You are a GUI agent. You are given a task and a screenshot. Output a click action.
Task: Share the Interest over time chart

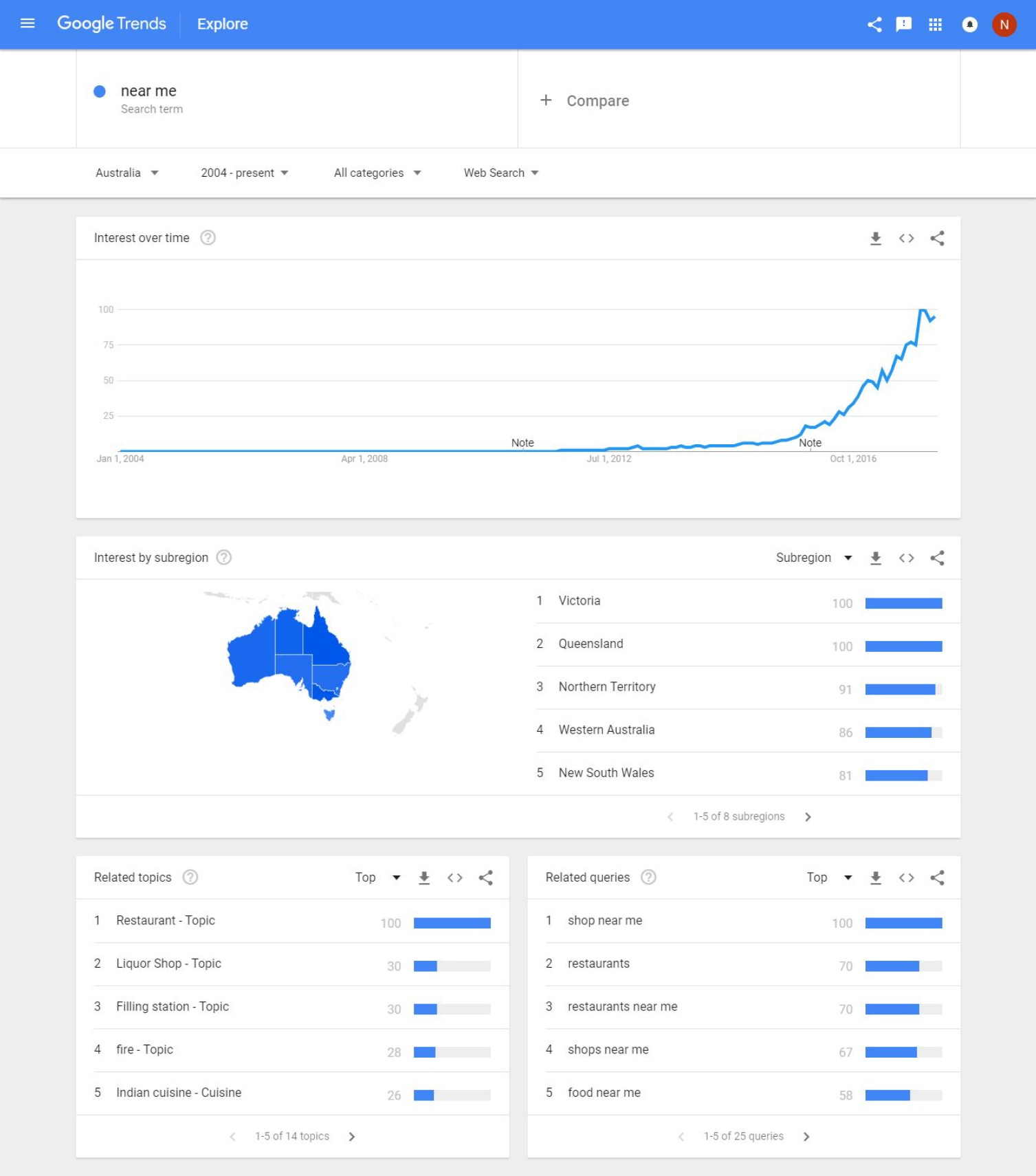[x=937, y=239]
